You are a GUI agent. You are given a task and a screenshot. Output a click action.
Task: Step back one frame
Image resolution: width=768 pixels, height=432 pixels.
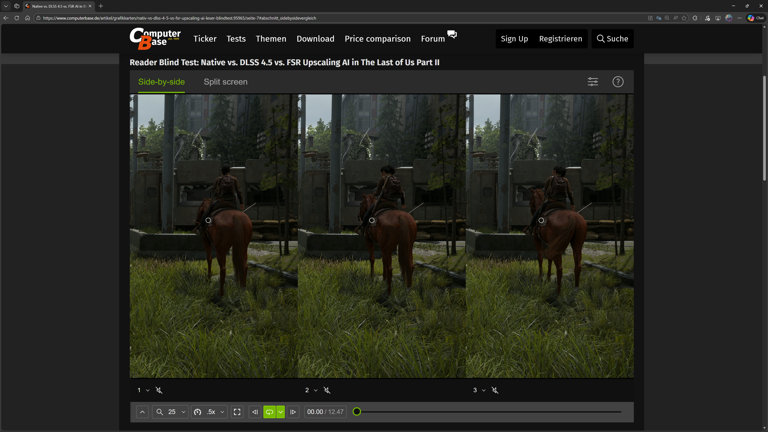pyautogui.click(x=255, y=412)
